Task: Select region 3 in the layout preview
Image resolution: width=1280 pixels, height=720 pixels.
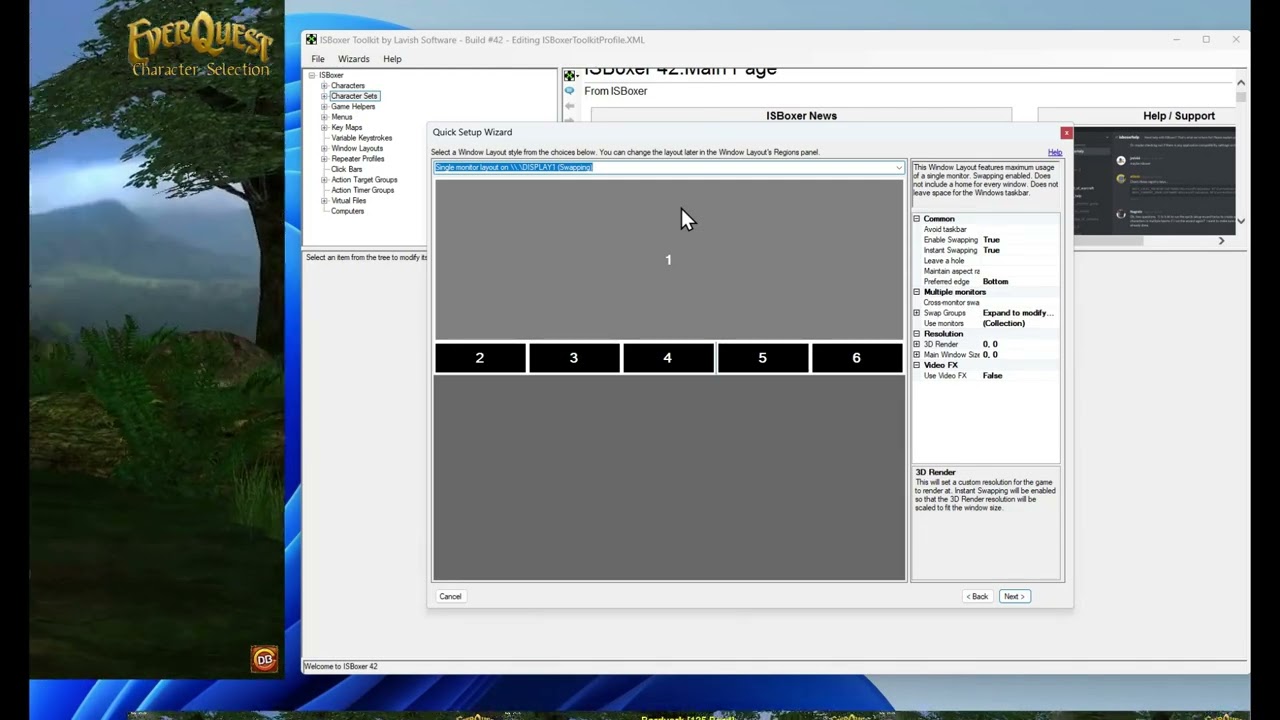Action: click(x=574, y=358)
